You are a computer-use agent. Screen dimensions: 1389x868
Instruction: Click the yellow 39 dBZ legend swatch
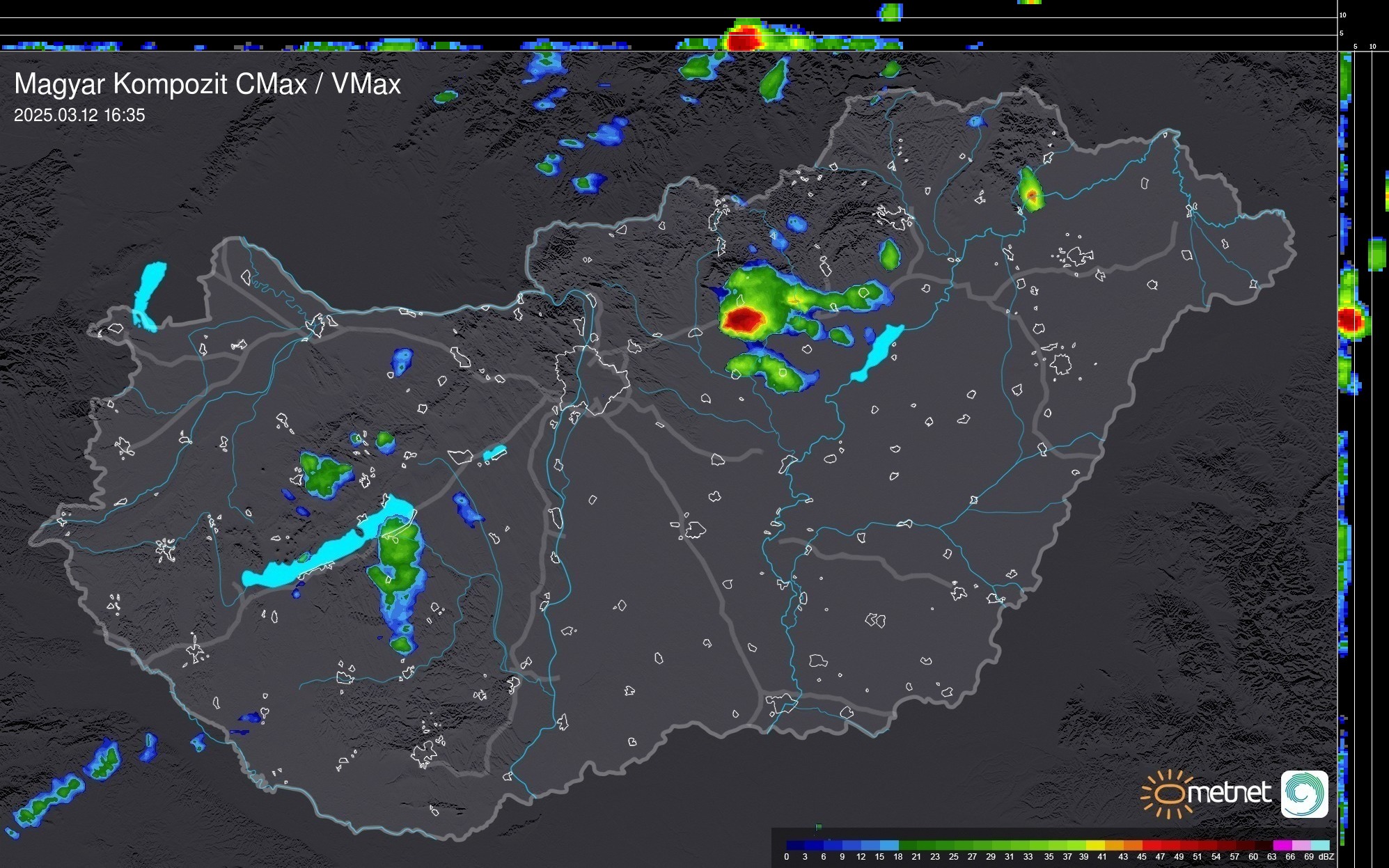pos(1095,845)
